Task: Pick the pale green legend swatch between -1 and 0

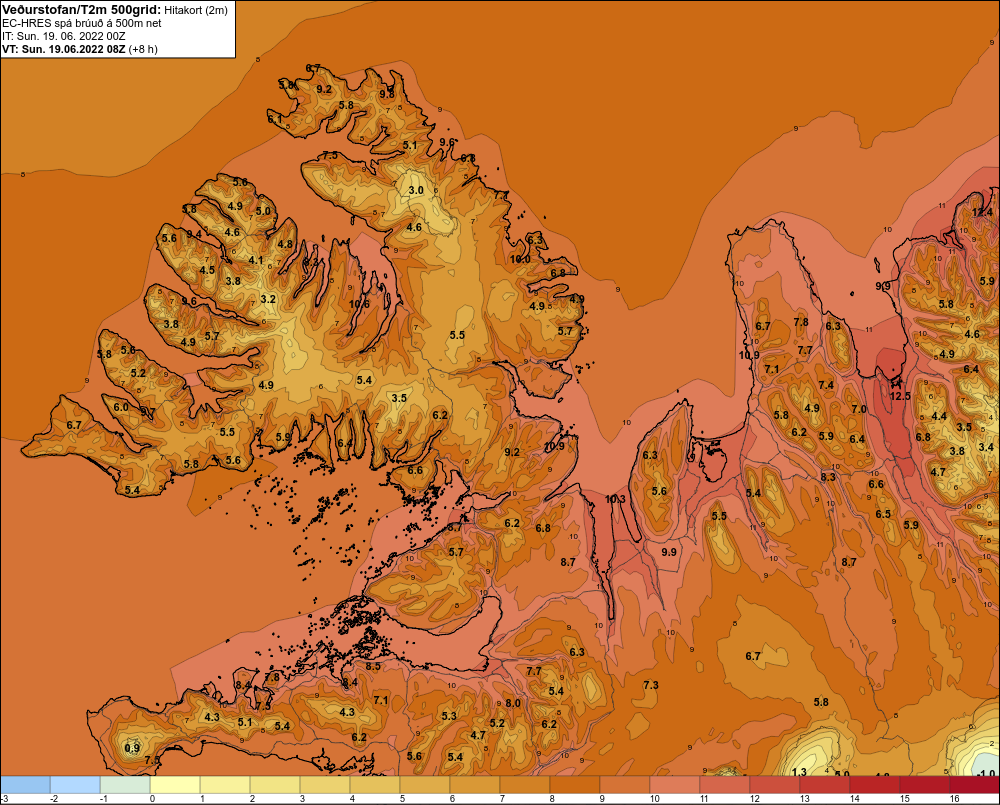Action: pyautogui.click(x=125, y=785)
